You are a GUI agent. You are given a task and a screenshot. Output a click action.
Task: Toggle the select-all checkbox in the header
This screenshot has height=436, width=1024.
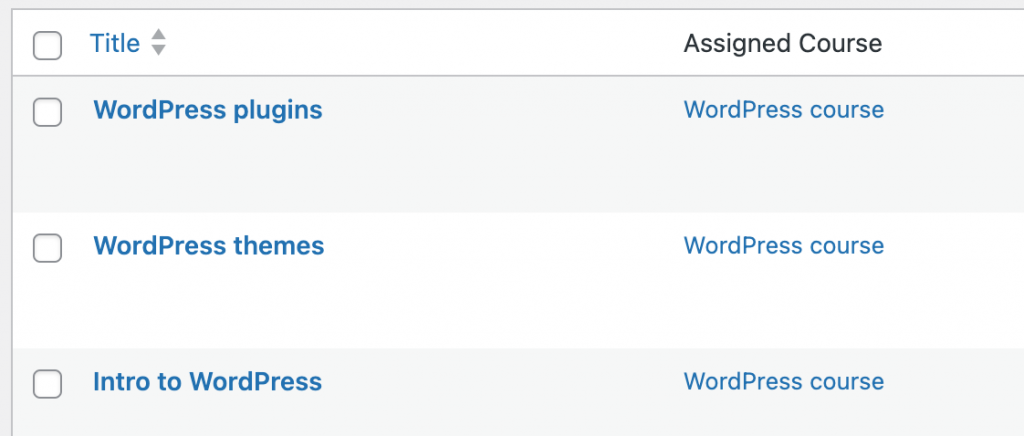[47, 45]
